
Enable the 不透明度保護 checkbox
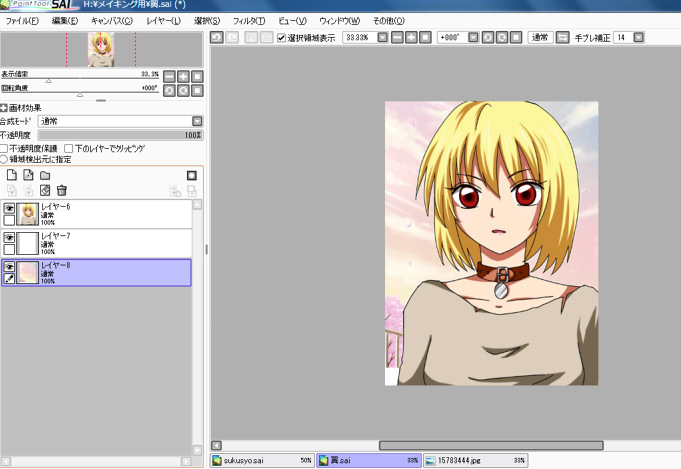pyautogui.click(x=4, y=149)
